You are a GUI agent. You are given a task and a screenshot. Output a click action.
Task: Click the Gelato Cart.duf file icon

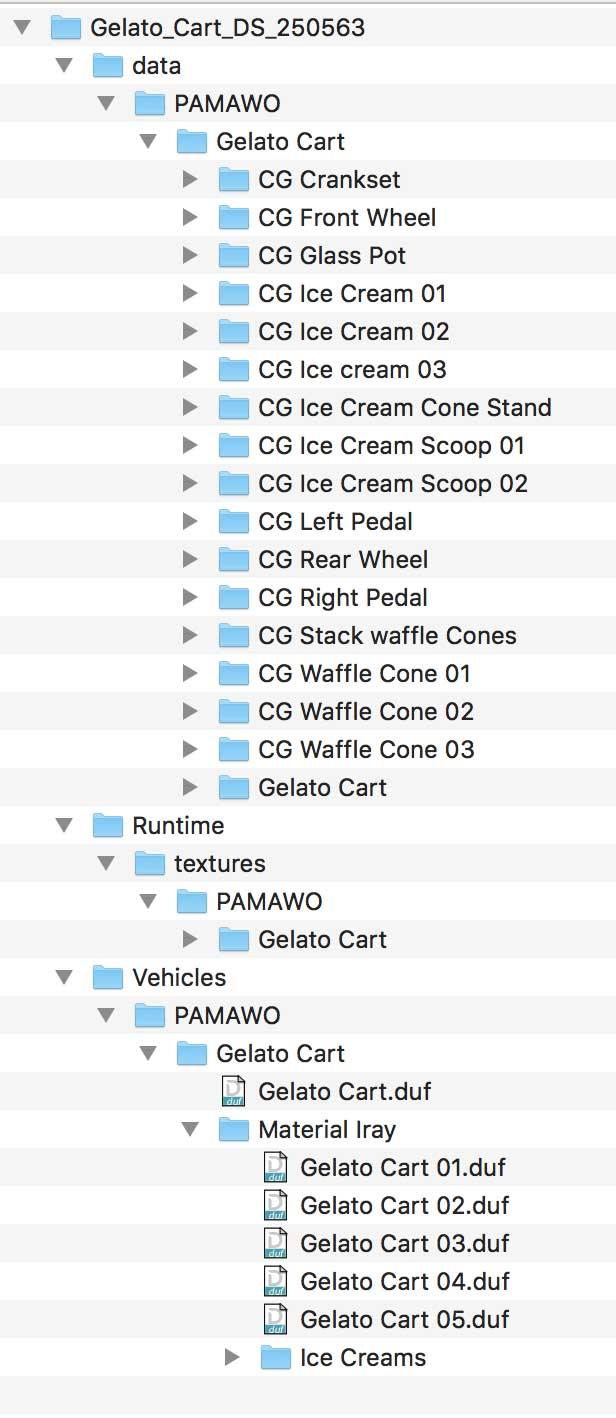pos(233,1091)
